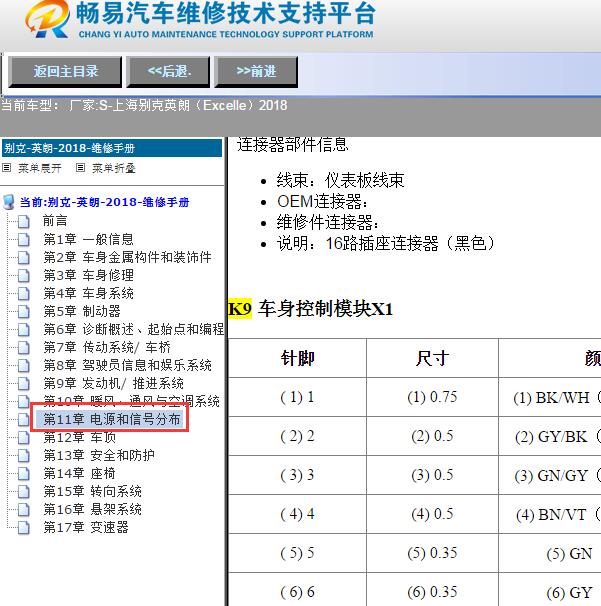Click the page icon for 第14章 座椅
Screen dimensions: 601x606
[24, 474]
